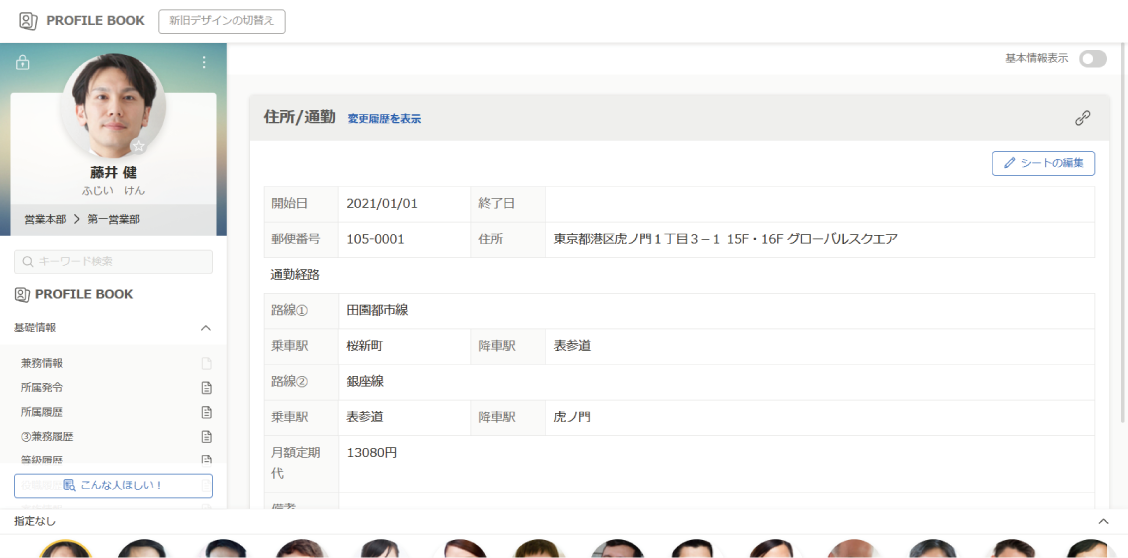Open 兼務情報 in the sidebar

tap(42, 364)
